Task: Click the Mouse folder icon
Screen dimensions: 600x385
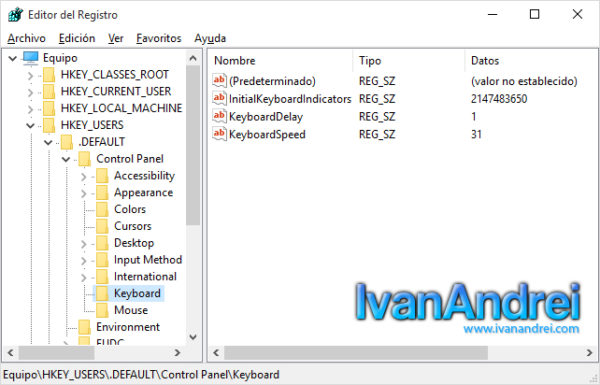Action: (103, 310)
